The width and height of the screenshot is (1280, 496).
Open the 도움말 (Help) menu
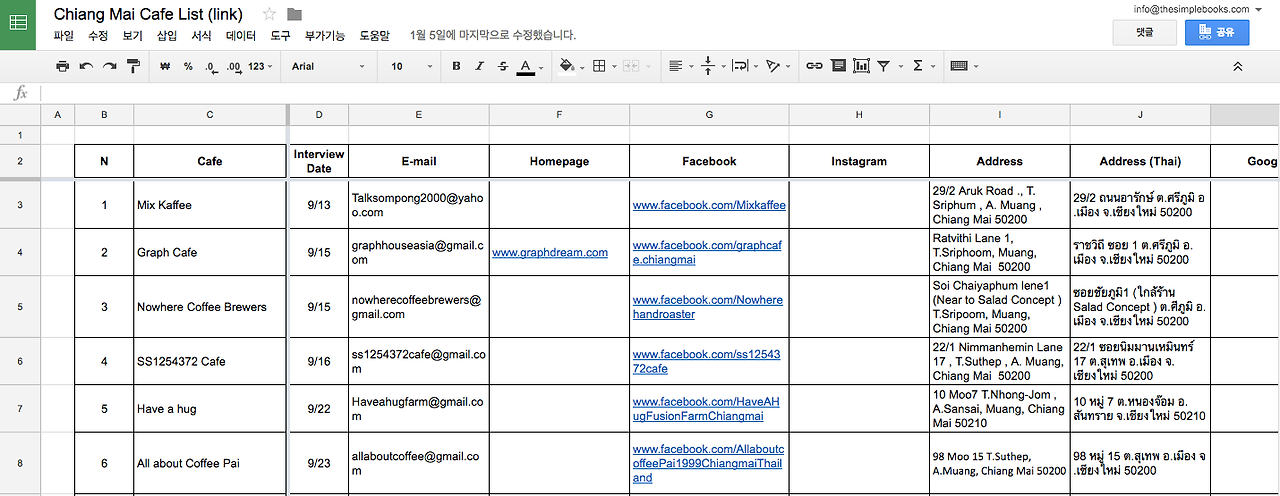click(x=374, y=36)
